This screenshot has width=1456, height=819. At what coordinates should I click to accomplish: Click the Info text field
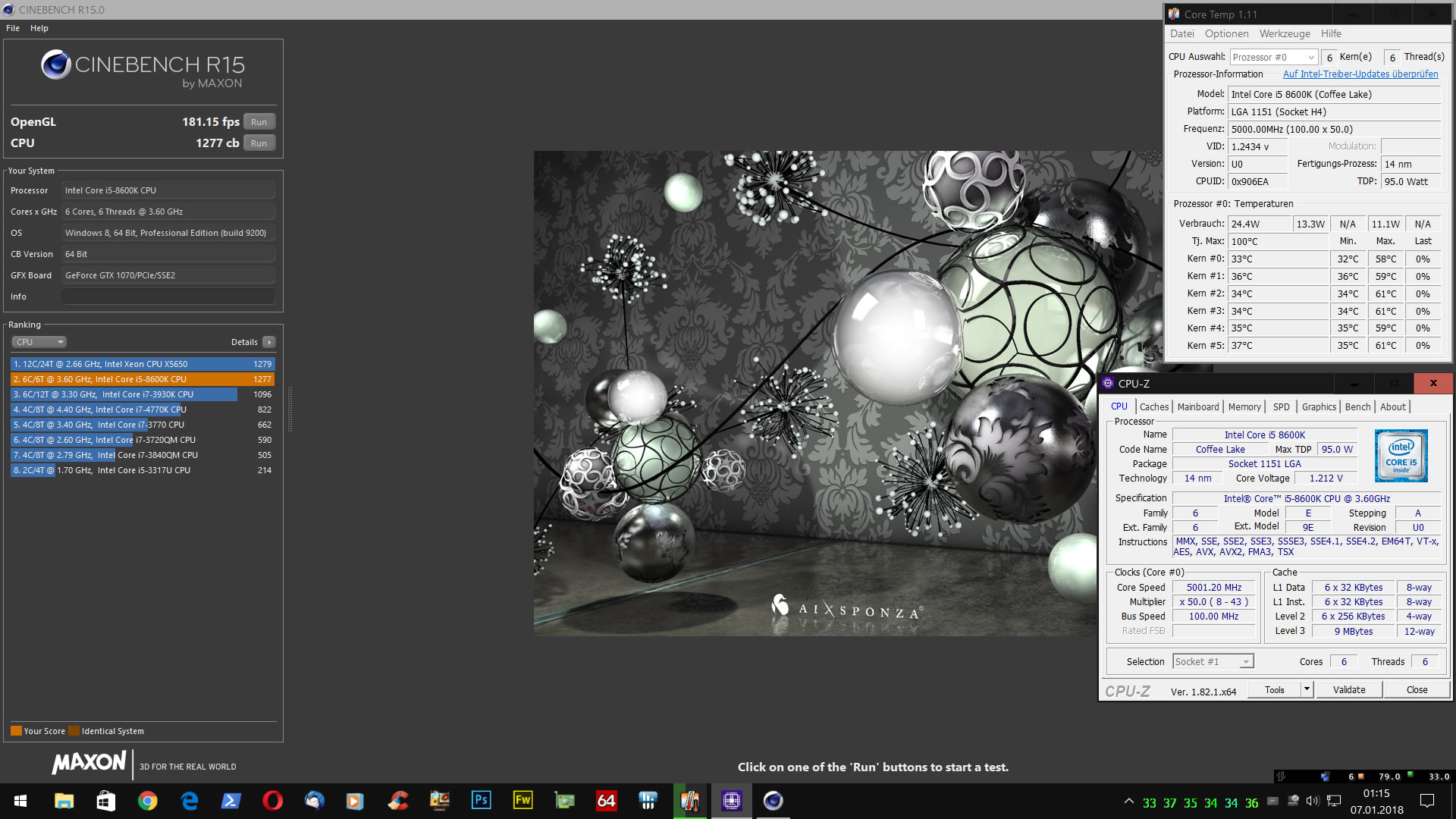click(168, 297)
